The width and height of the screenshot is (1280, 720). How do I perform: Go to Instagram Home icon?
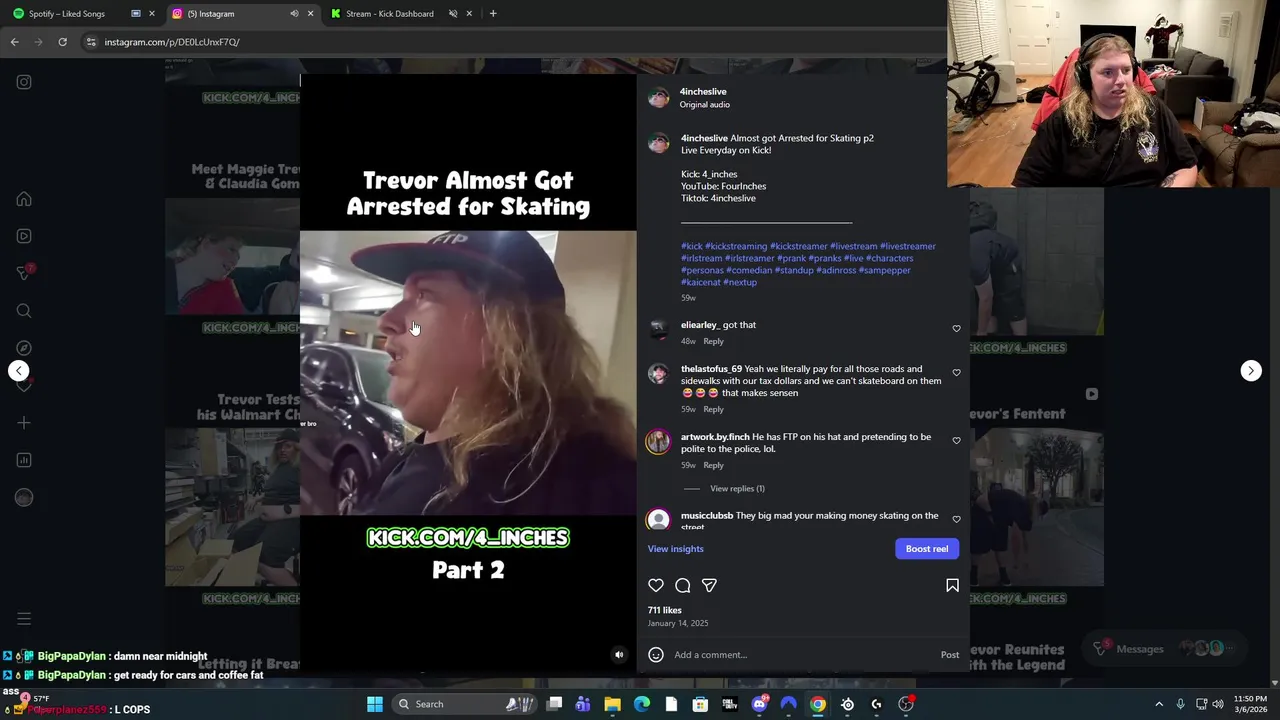click(24, 199)
